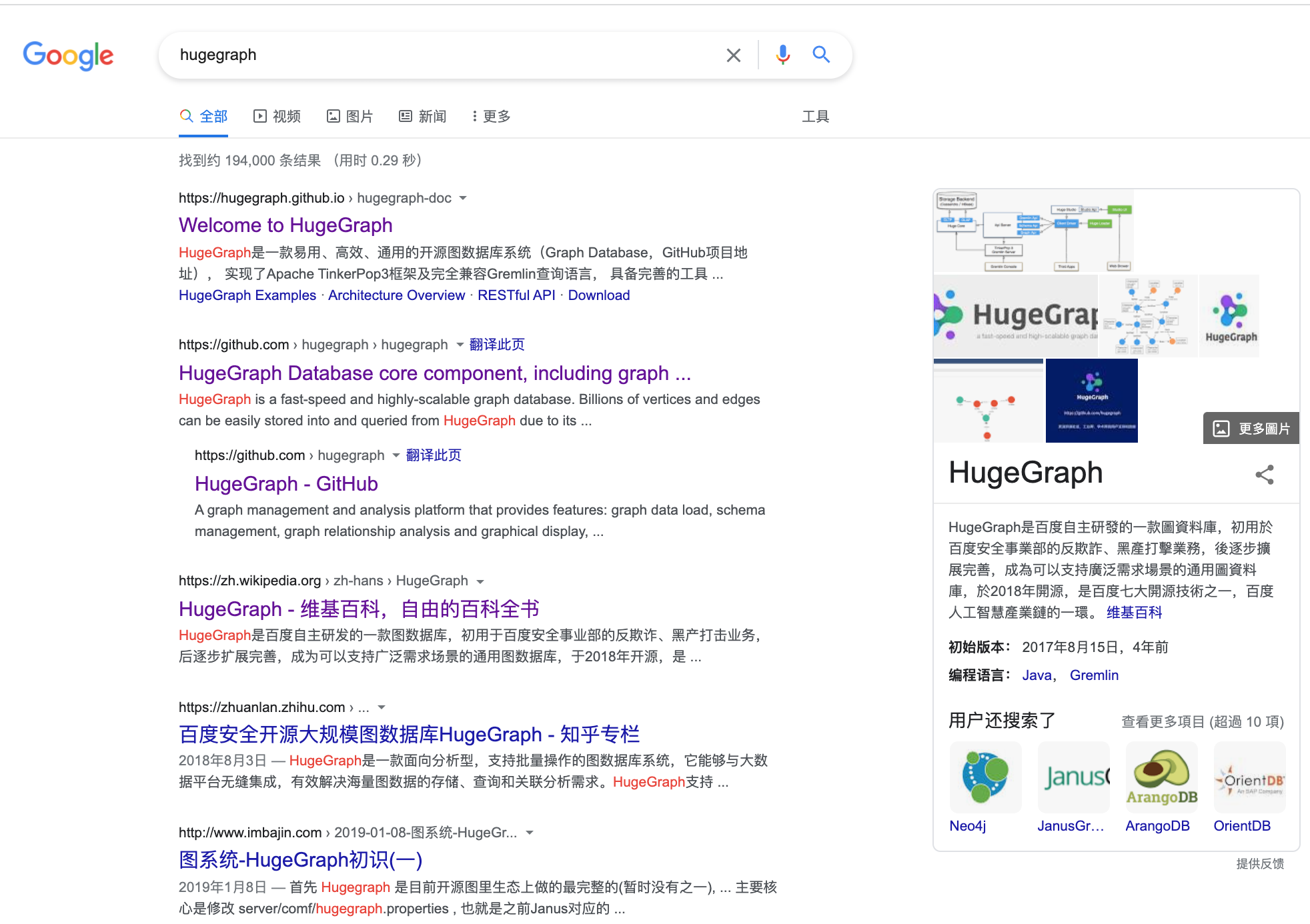Open the Neo4j related search icon
Screen dimensions: 1310x924
pyautogui.click(x=985, y=777)
